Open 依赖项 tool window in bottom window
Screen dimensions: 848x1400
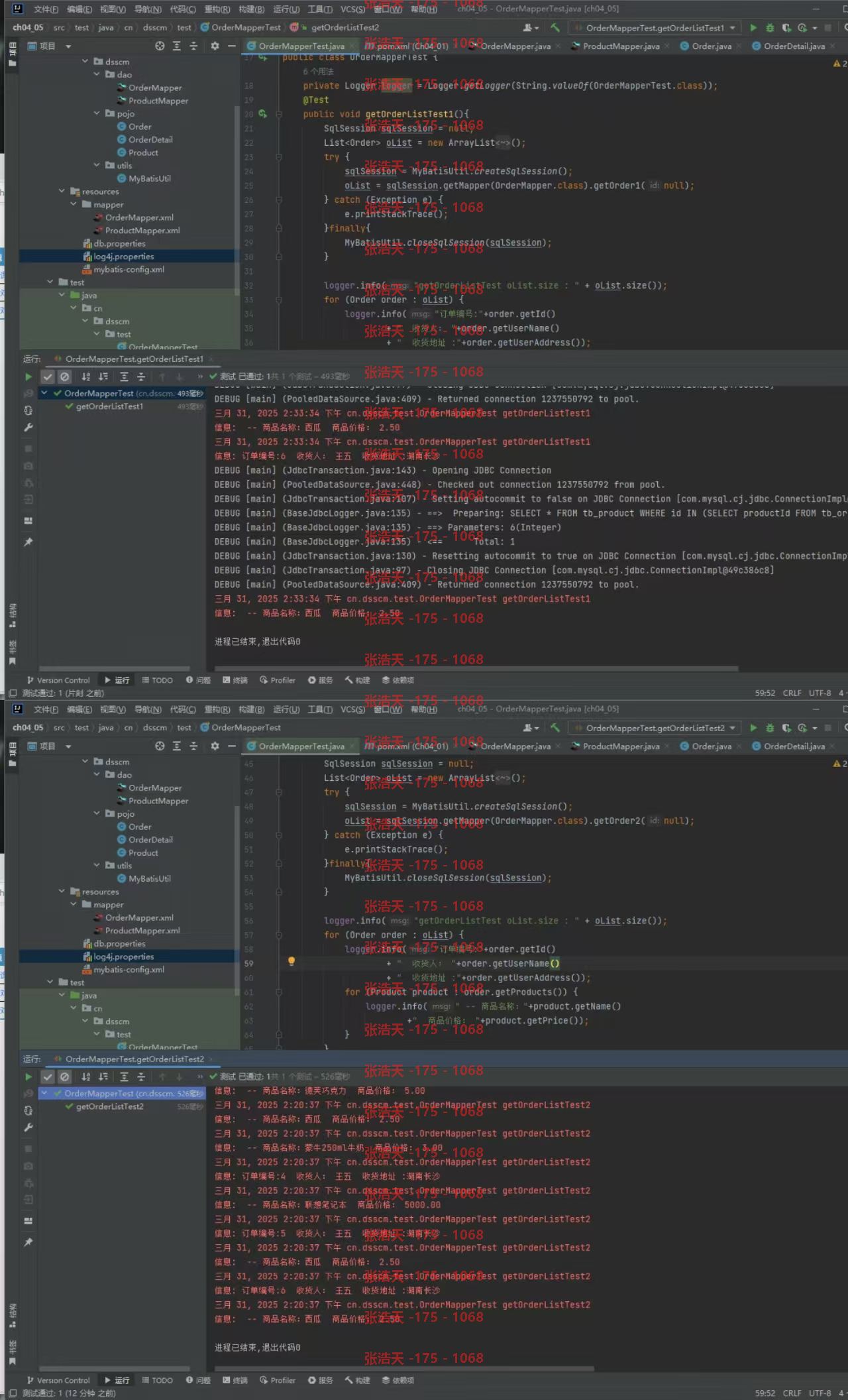pyautogui.click(x=397, y=1380)
